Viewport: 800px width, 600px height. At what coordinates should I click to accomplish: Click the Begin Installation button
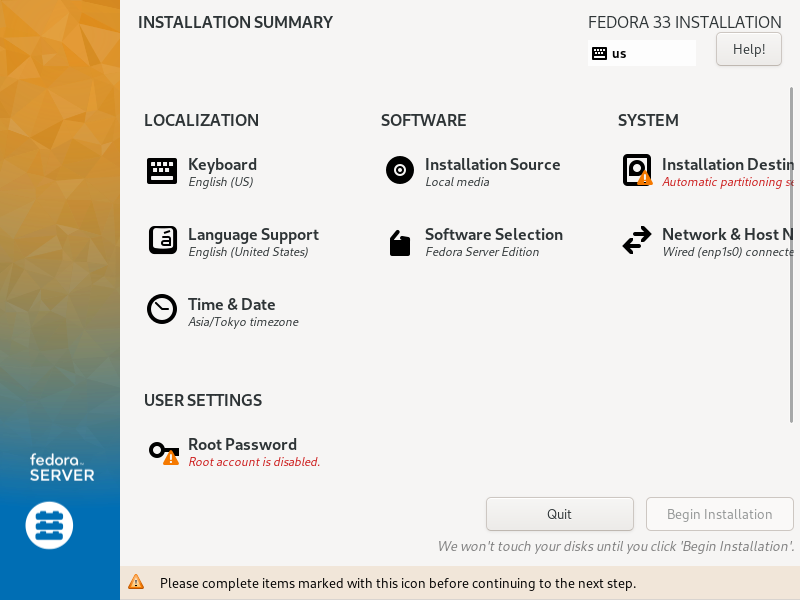(719, 514)
